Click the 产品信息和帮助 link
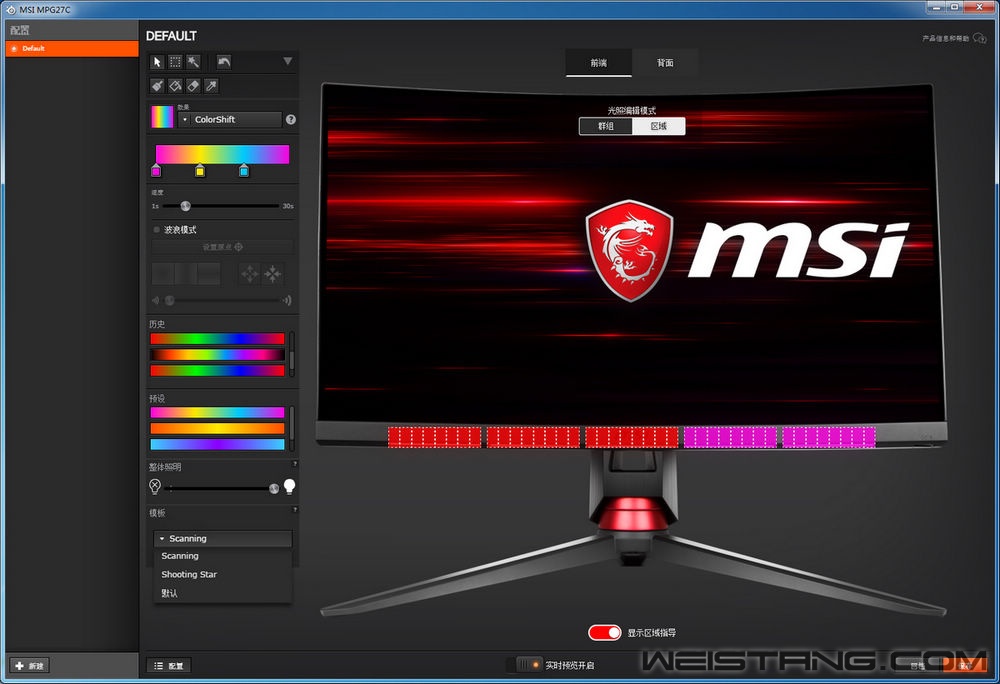The height and width of the screenshot is (684, 1000). coord(945,39)
